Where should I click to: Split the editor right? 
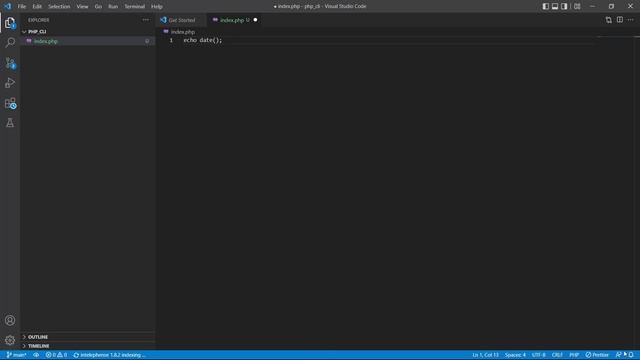coord(620,20)
